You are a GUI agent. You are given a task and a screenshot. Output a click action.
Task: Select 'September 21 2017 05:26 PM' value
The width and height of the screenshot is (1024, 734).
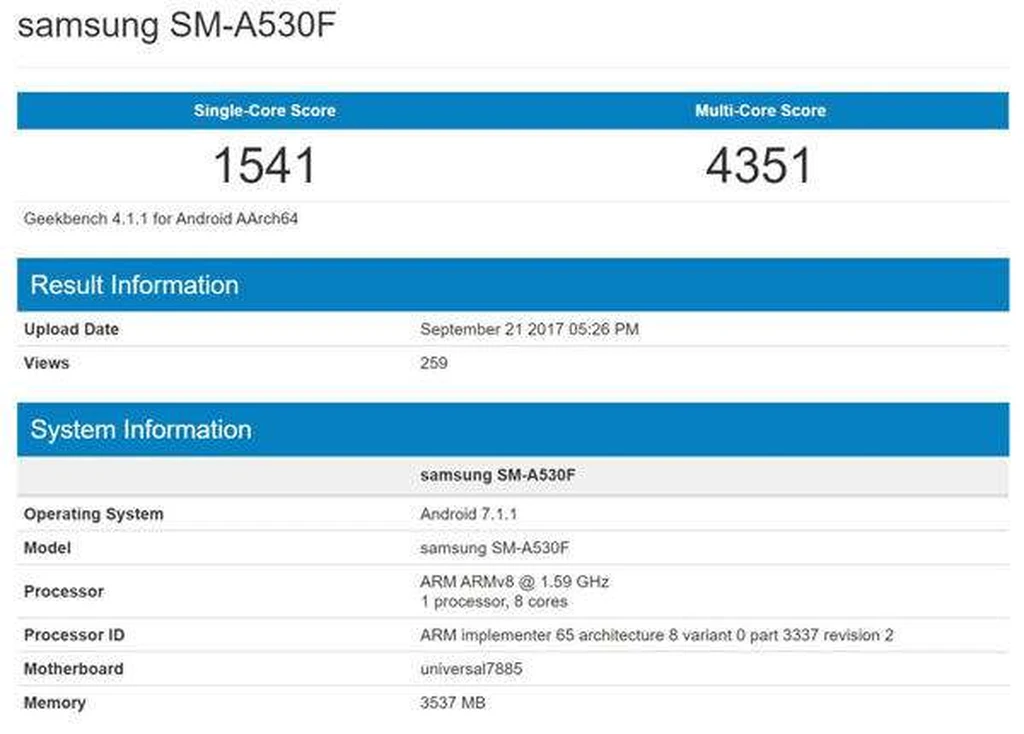tap(530, 329)
